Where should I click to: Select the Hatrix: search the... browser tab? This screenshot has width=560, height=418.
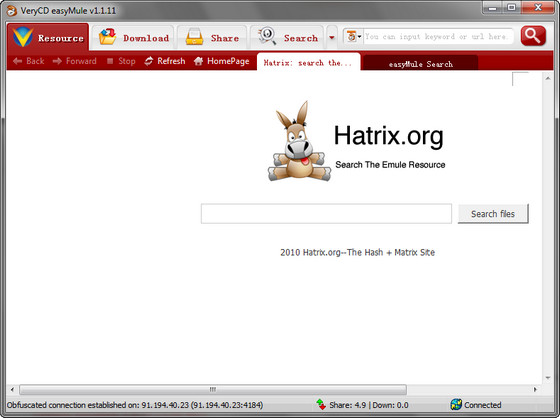pyautogui.click(x=308, y=63)
